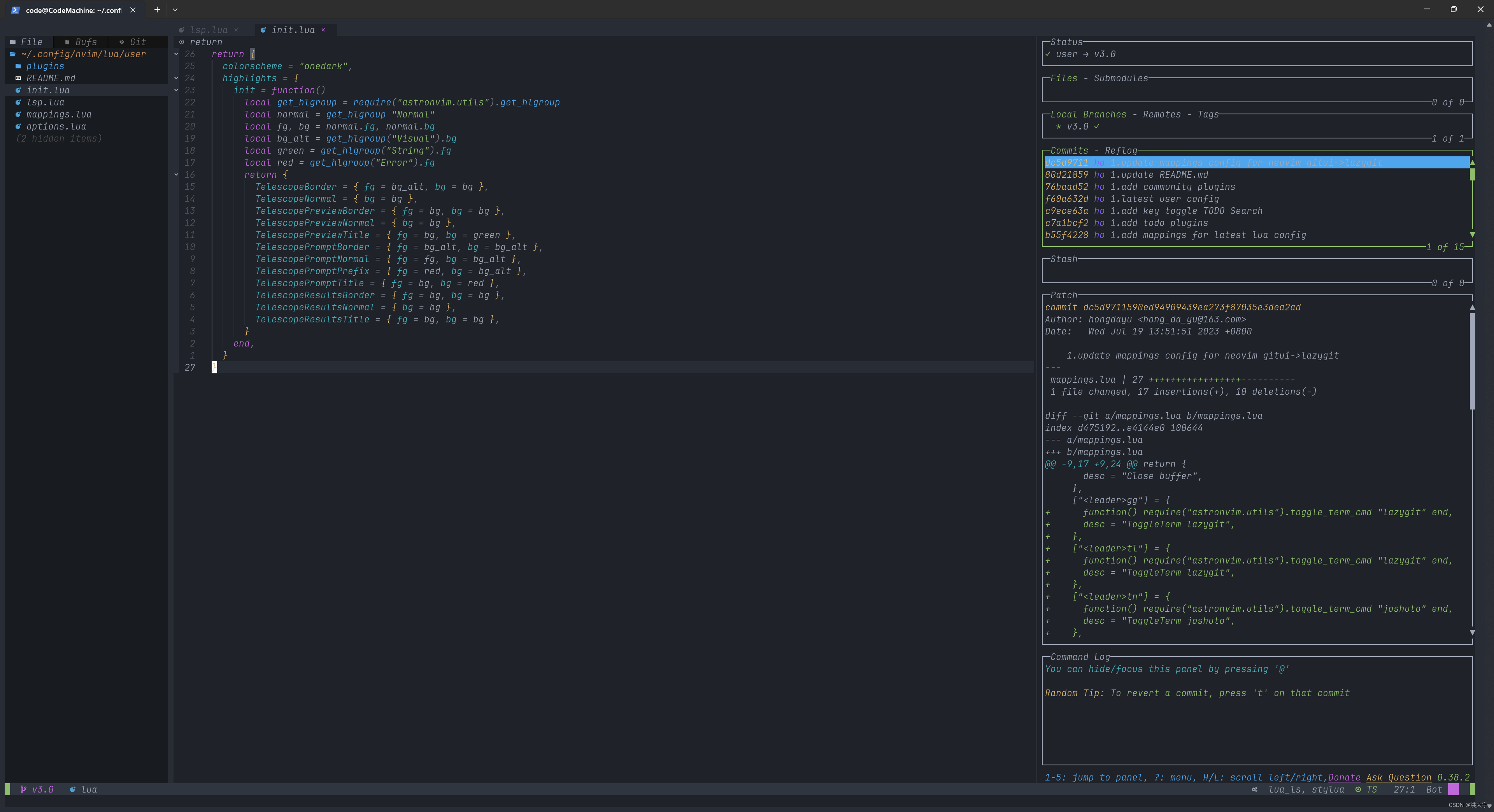Image resolution: width=1494 pixels, height=812 pixels.
Task: Open the Git source tab
Action: [x=132, y=42]
